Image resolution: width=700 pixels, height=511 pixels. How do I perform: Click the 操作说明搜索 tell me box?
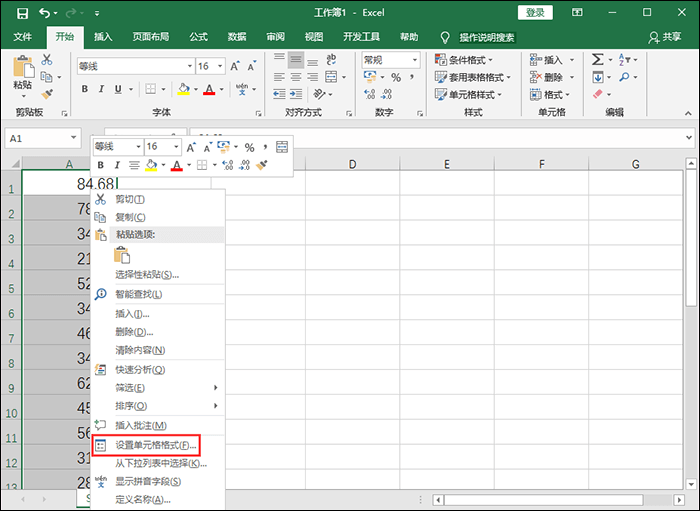487,37
